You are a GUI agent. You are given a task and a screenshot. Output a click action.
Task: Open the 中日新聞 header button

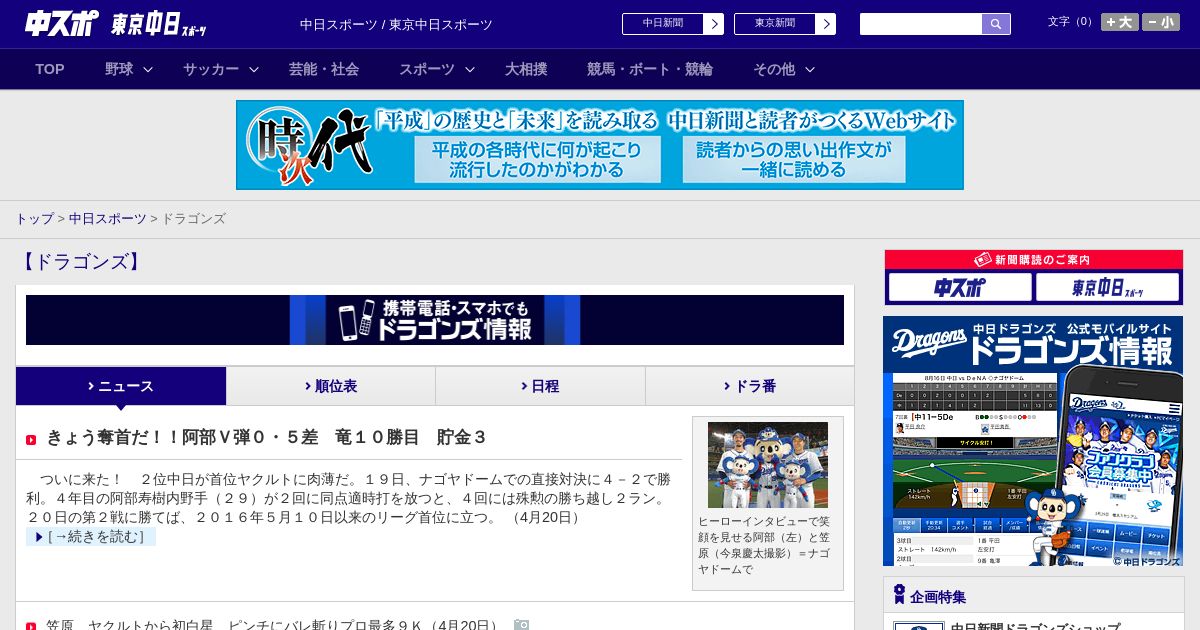click(x=672, y=24)
